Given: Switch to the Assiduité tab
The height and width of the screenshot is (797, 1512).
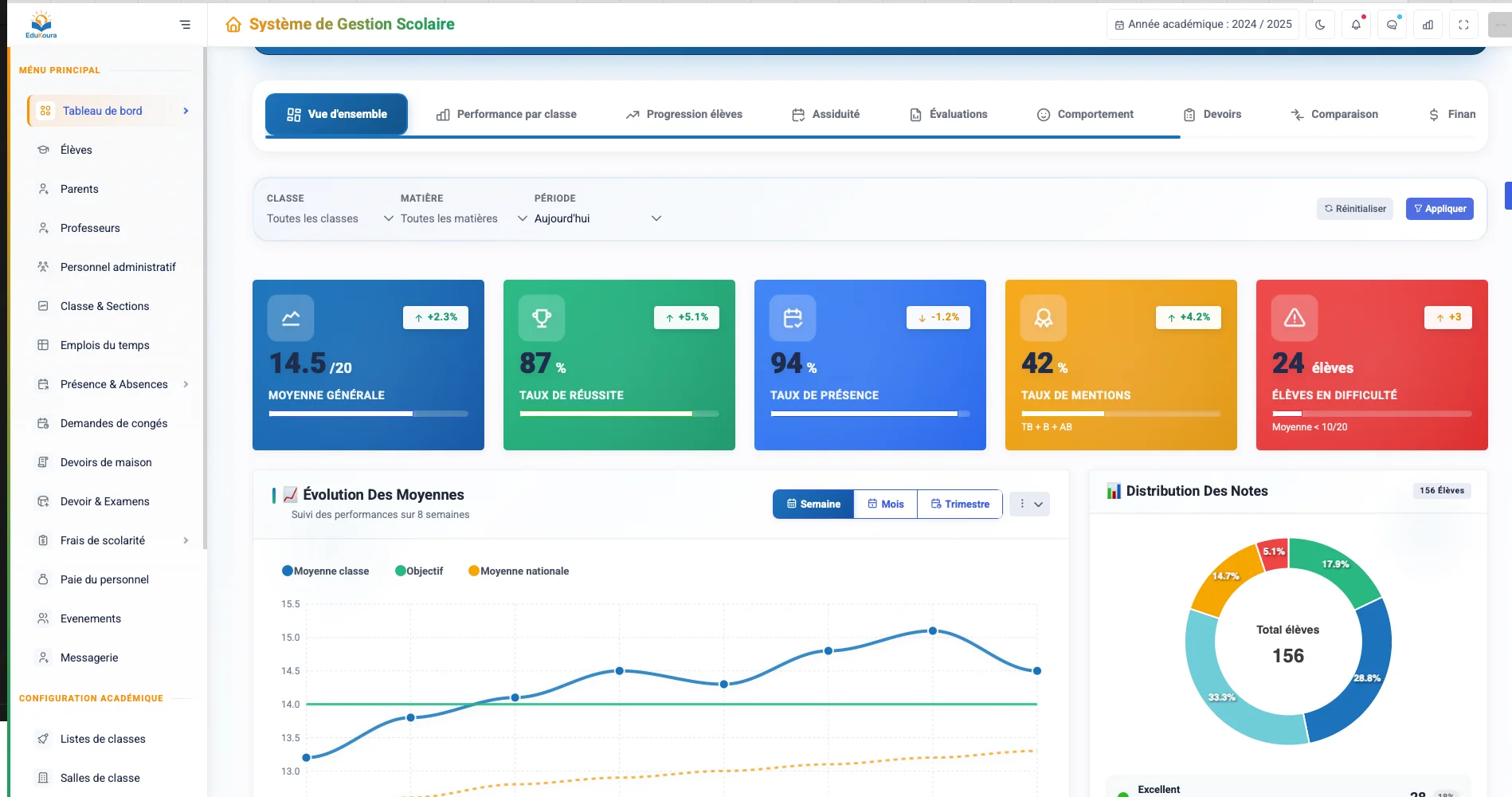Looking at the screenshot, I should [826, 114].
